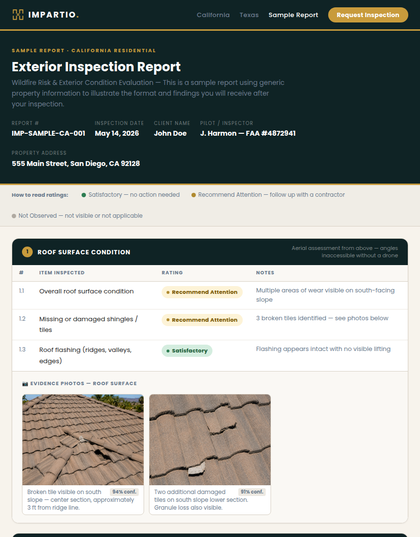This screenshot has height=537, width=420.
Task: Open the Texas nav link
Action: click(249, 15)
